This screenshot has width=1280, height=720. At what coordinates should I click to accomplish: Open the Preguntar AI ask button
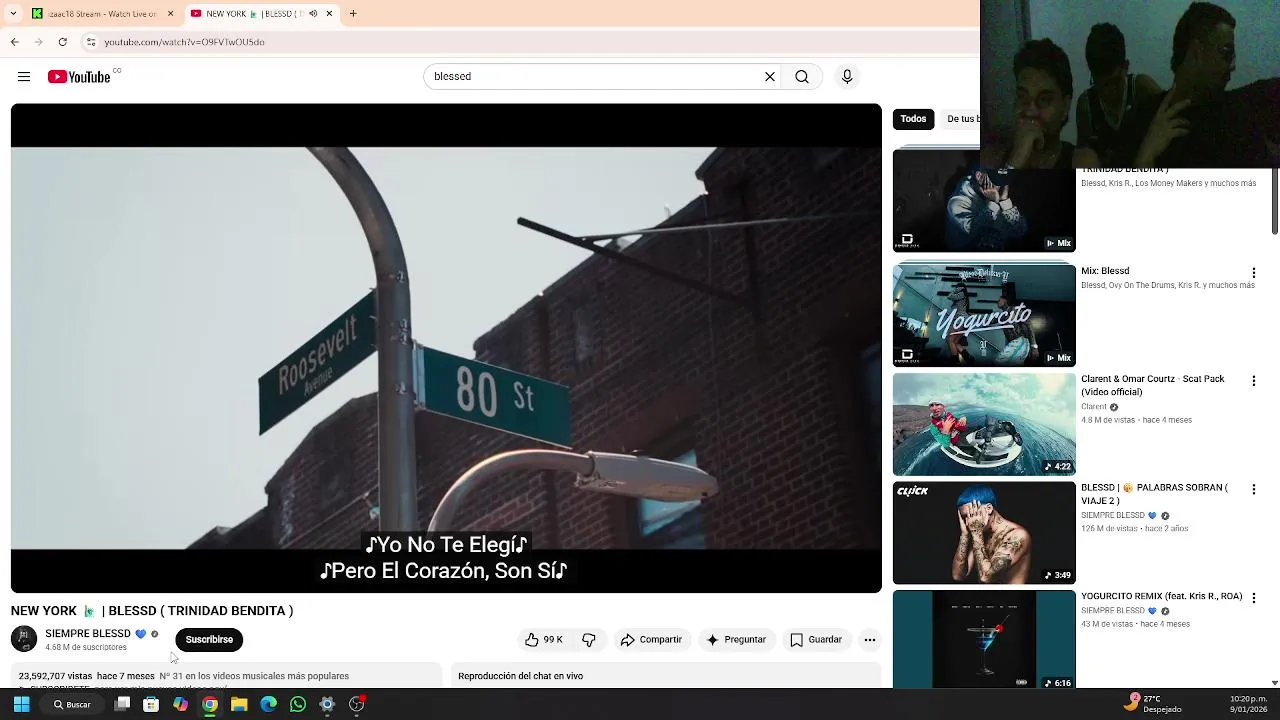[736, 640]
